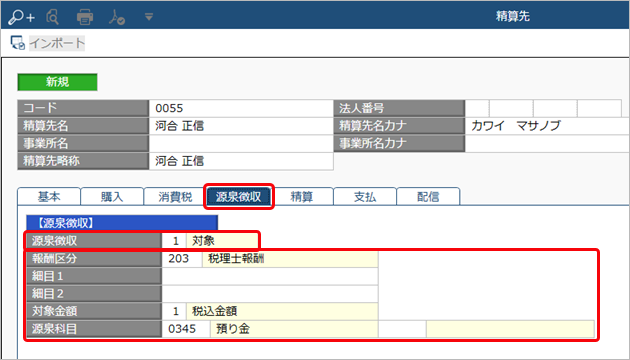
Task: Click the 税理士報酬 text
Action: click(236, 258)
